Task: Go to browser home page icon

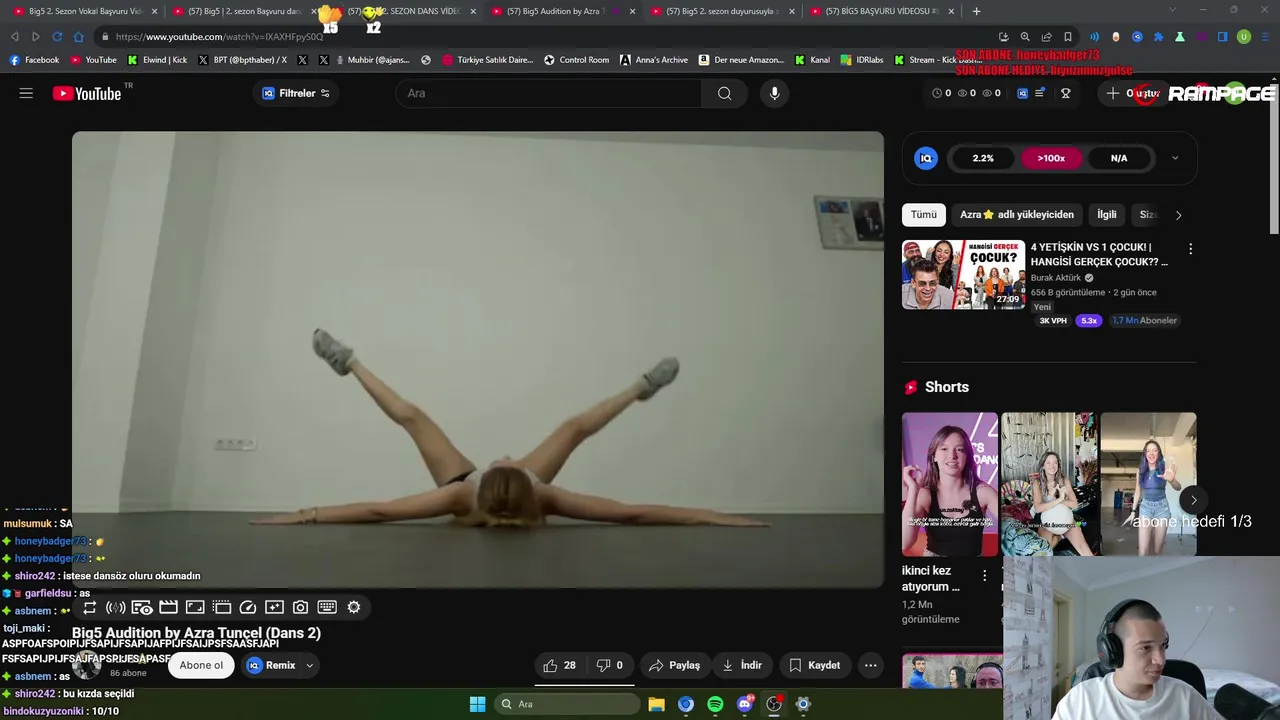Action: coord(79,37)
